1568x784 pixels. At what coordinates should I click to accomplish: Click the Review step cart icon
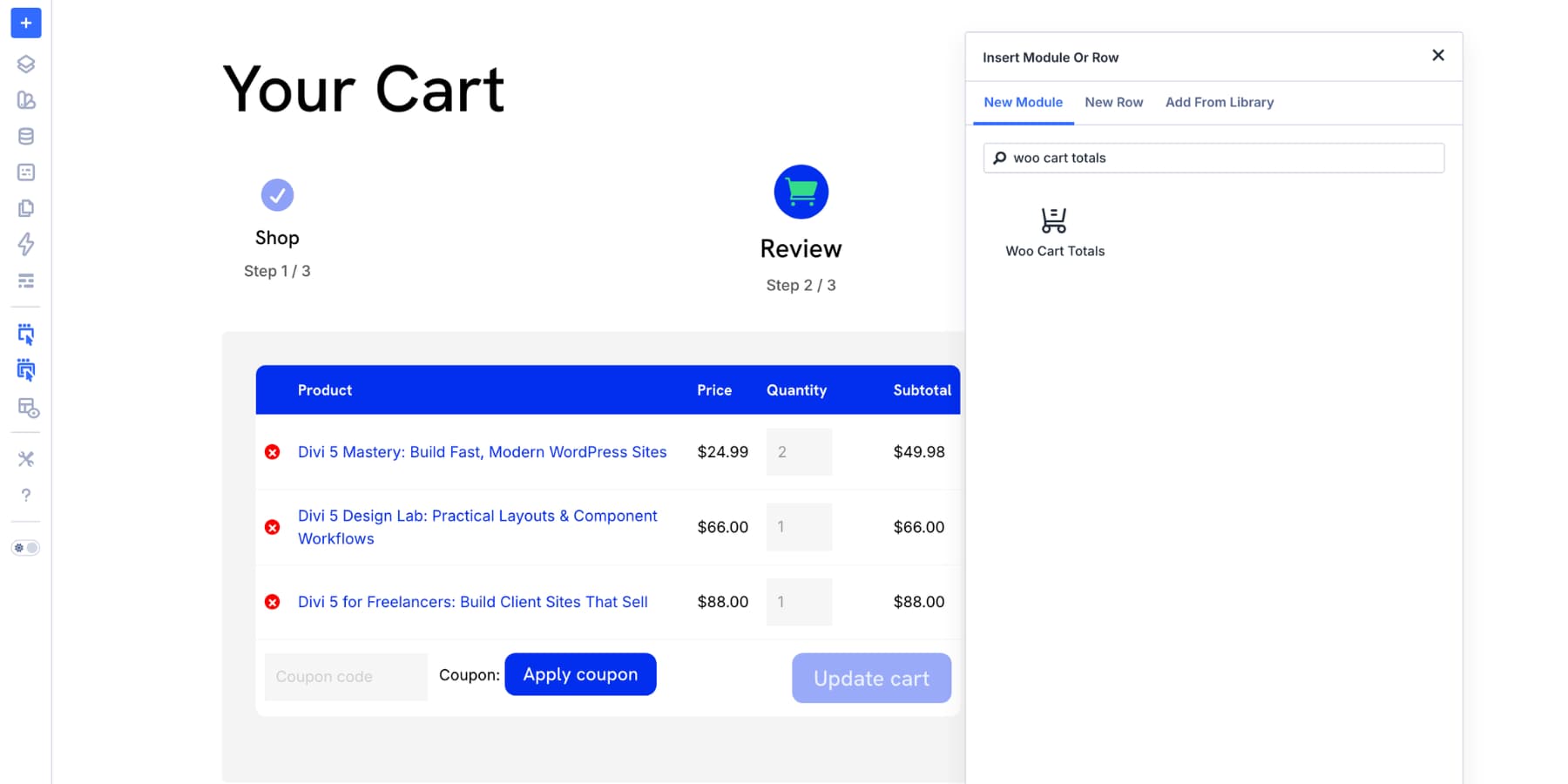[801, 192]
